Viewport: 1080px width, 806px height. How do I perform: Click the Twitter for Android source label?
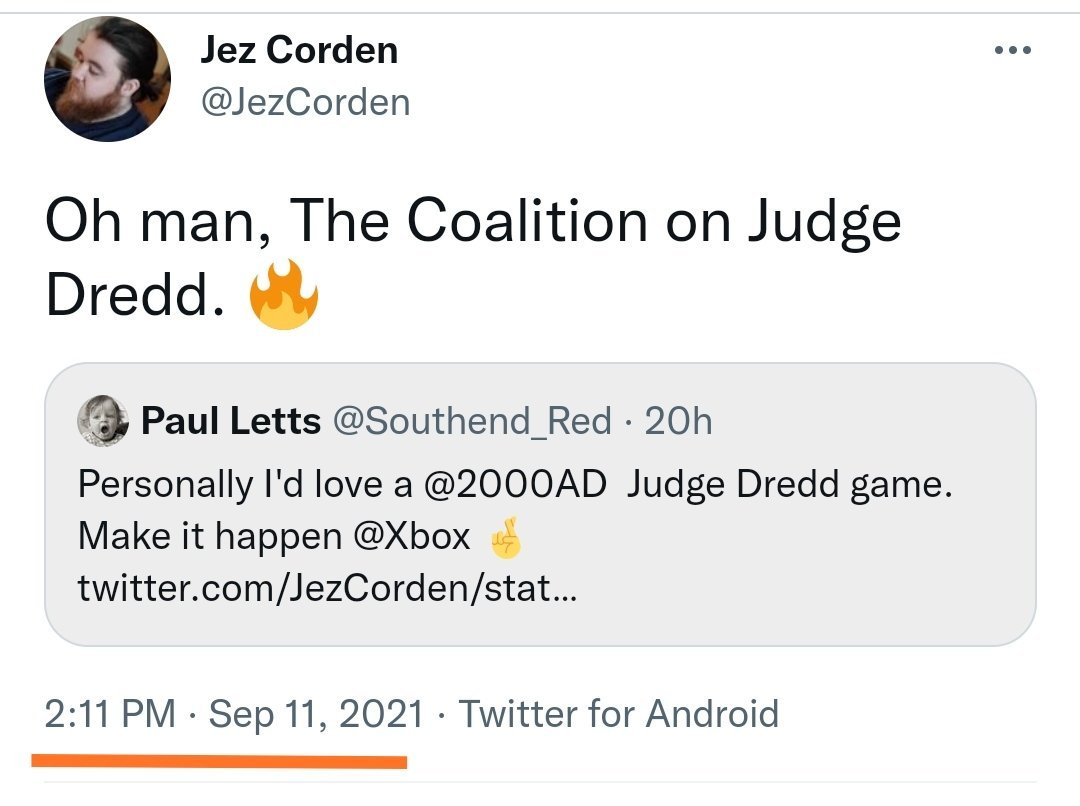tap(618, 714)
